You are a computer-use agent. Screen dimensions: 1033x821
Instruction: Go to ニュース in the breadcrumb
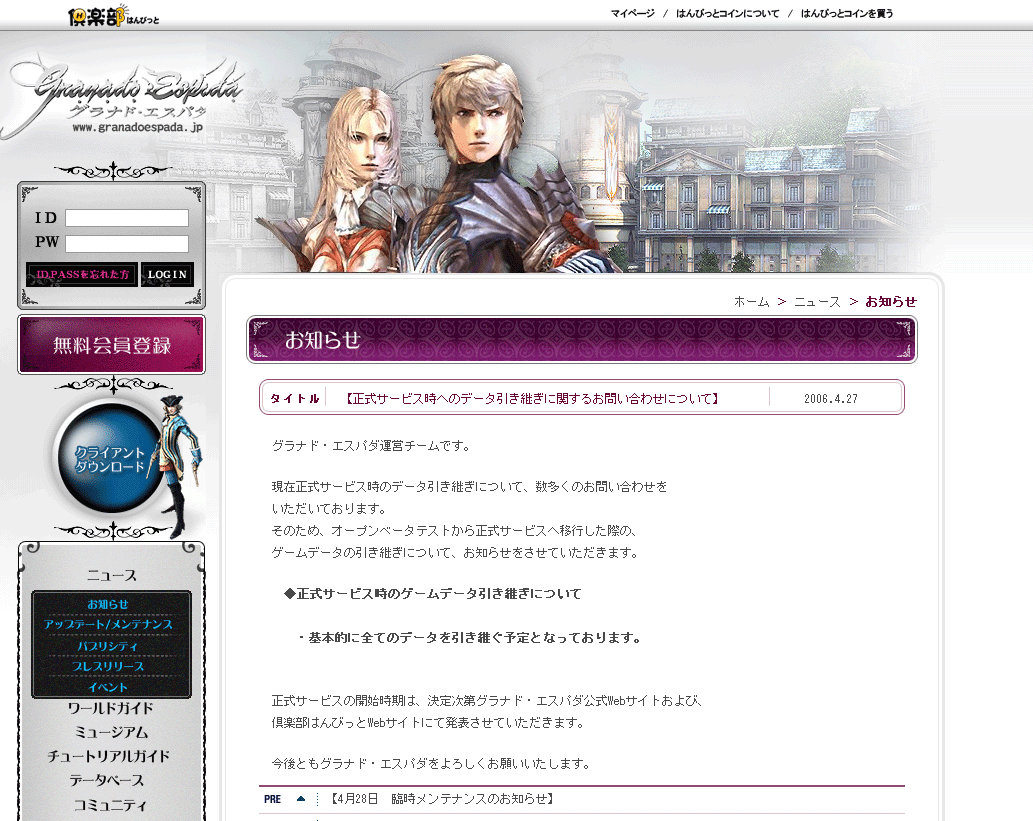tap(817, 301)
